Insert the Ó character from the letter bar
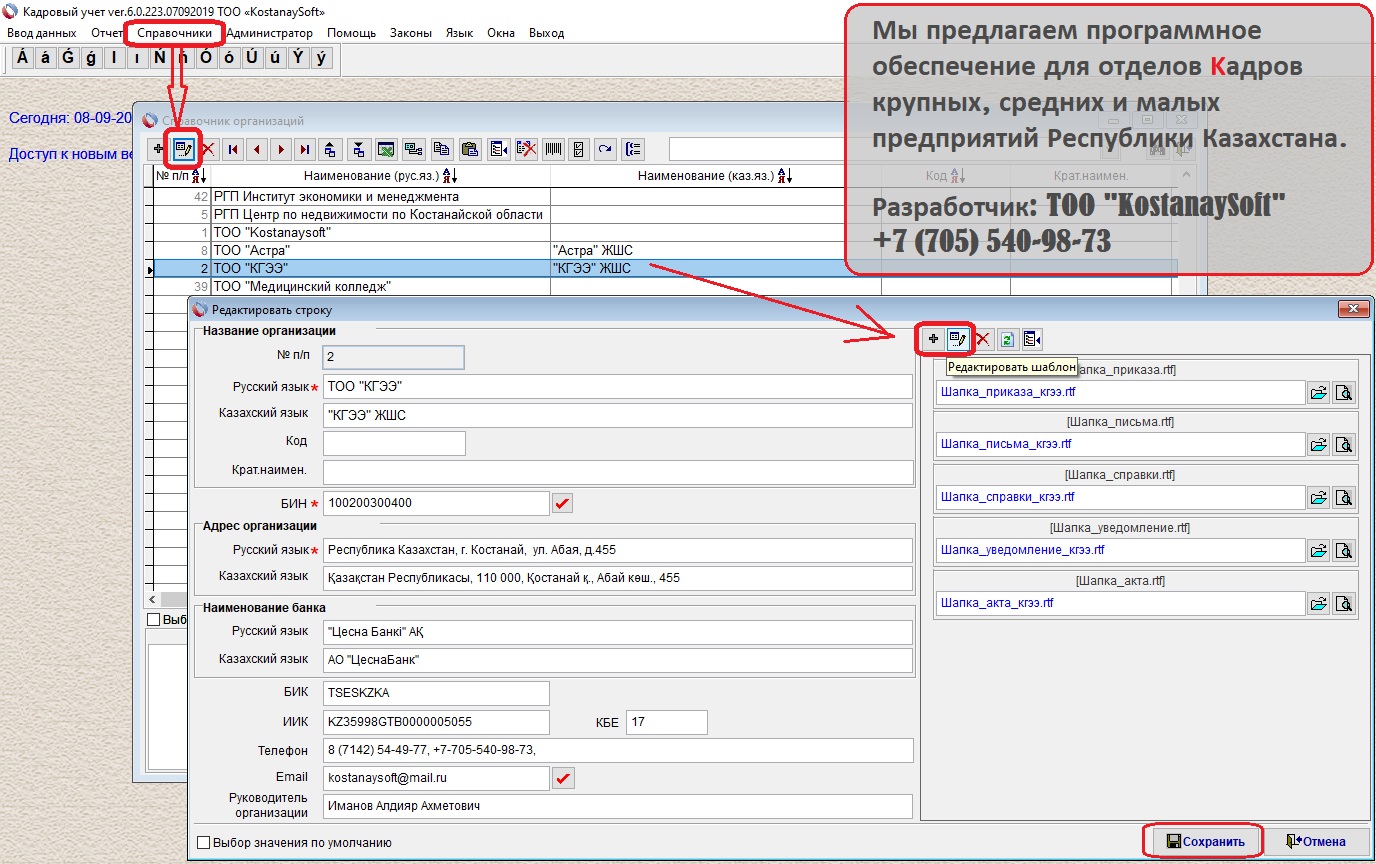Screen dimensions: 1376x864 205,58
